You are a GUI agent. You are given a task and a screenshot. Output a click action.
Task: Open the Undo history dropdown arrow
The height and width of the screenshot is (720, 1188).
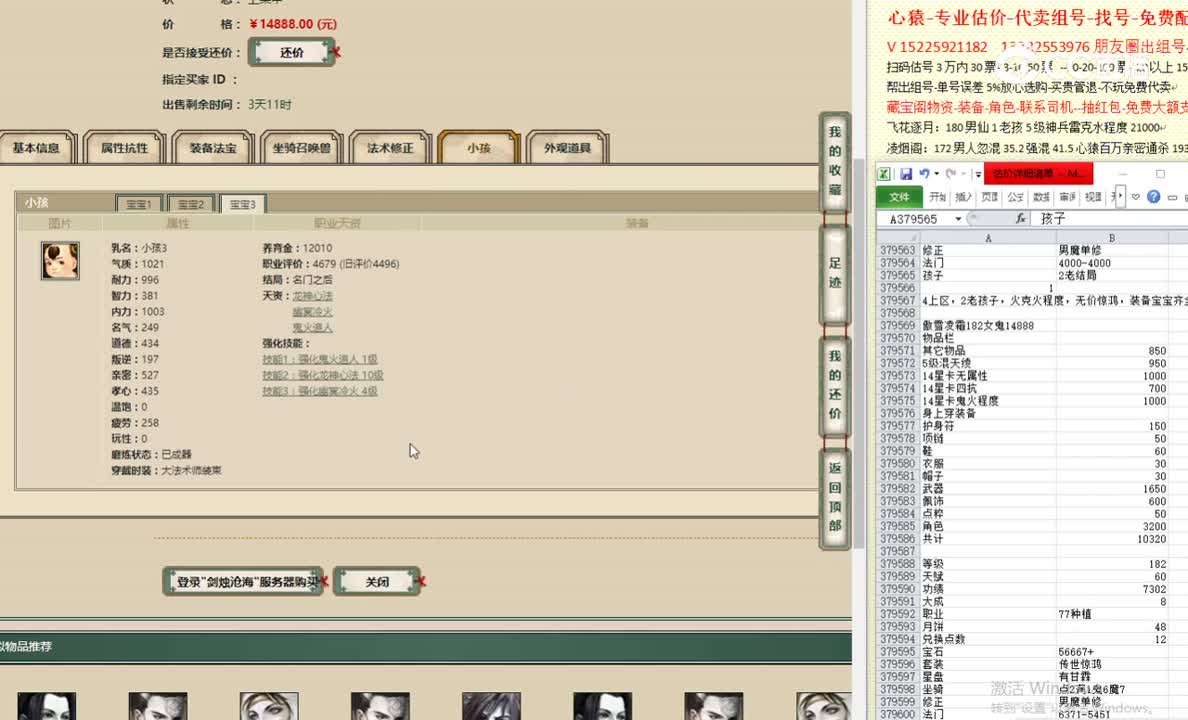click(936, 174)
